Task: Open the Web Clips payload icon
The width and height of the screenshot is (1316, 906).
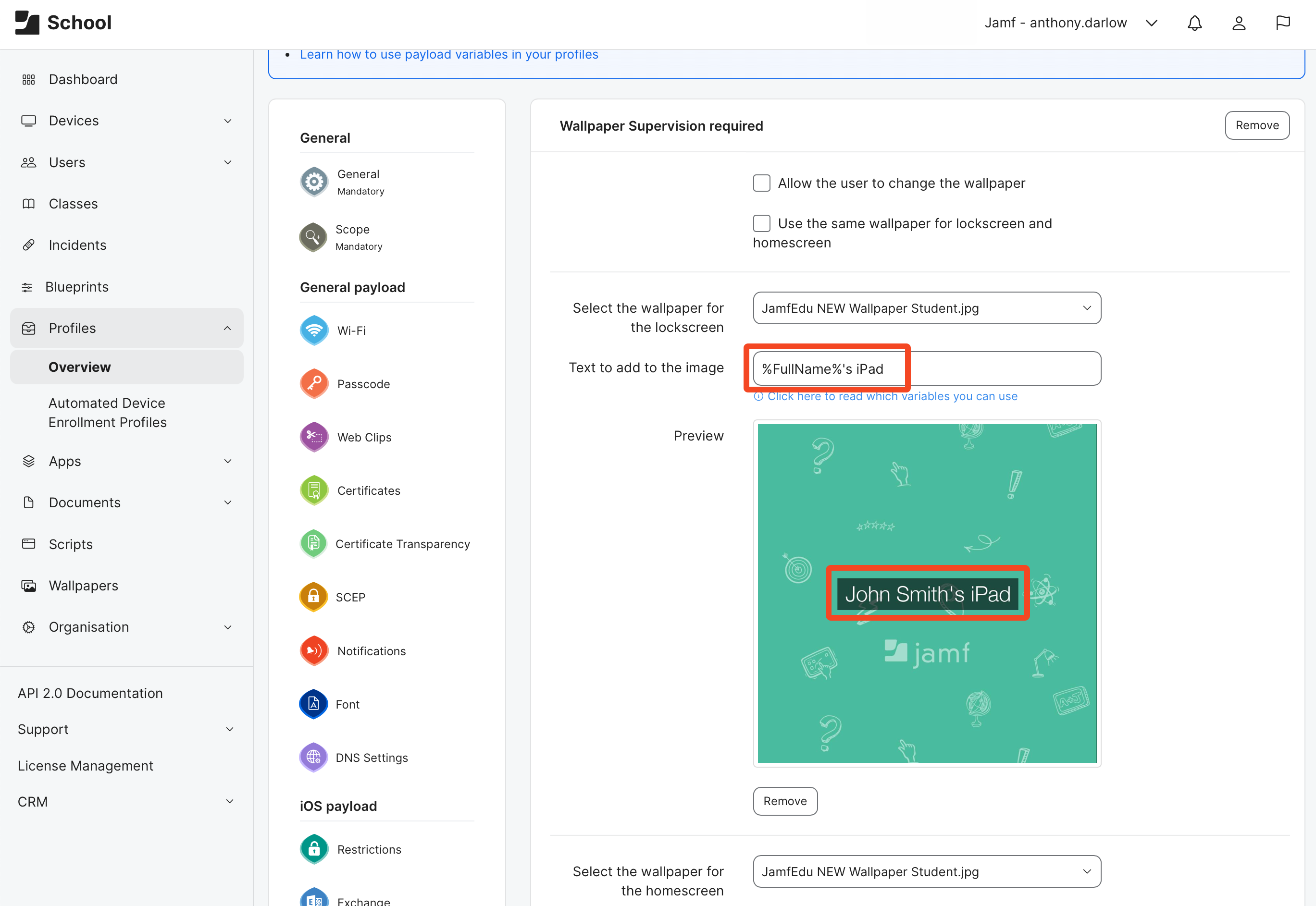Action: (314, 437)
